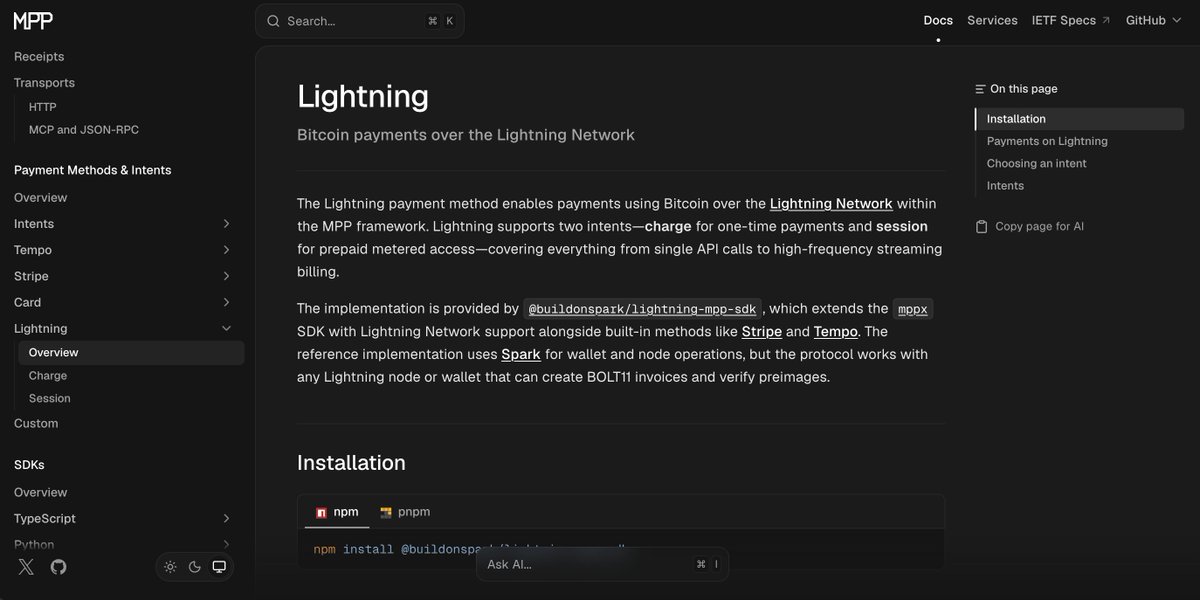Open the X (Twitter) profile icon
Image resolution: width=1200 pixels, height=600 pixels.
click(26, 567)
